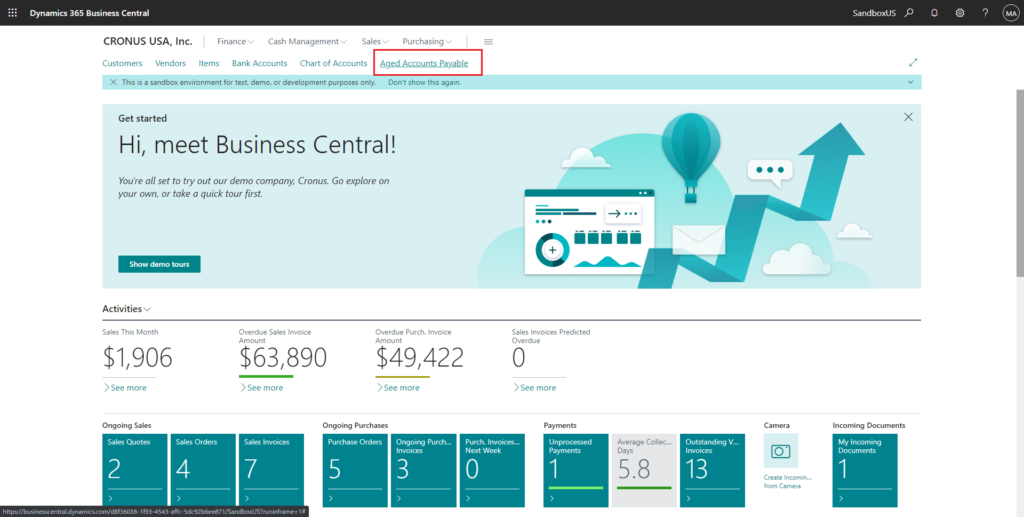Open the Sales Orders tile
Screen dimensions: 1024x517
tap(203, 471)
